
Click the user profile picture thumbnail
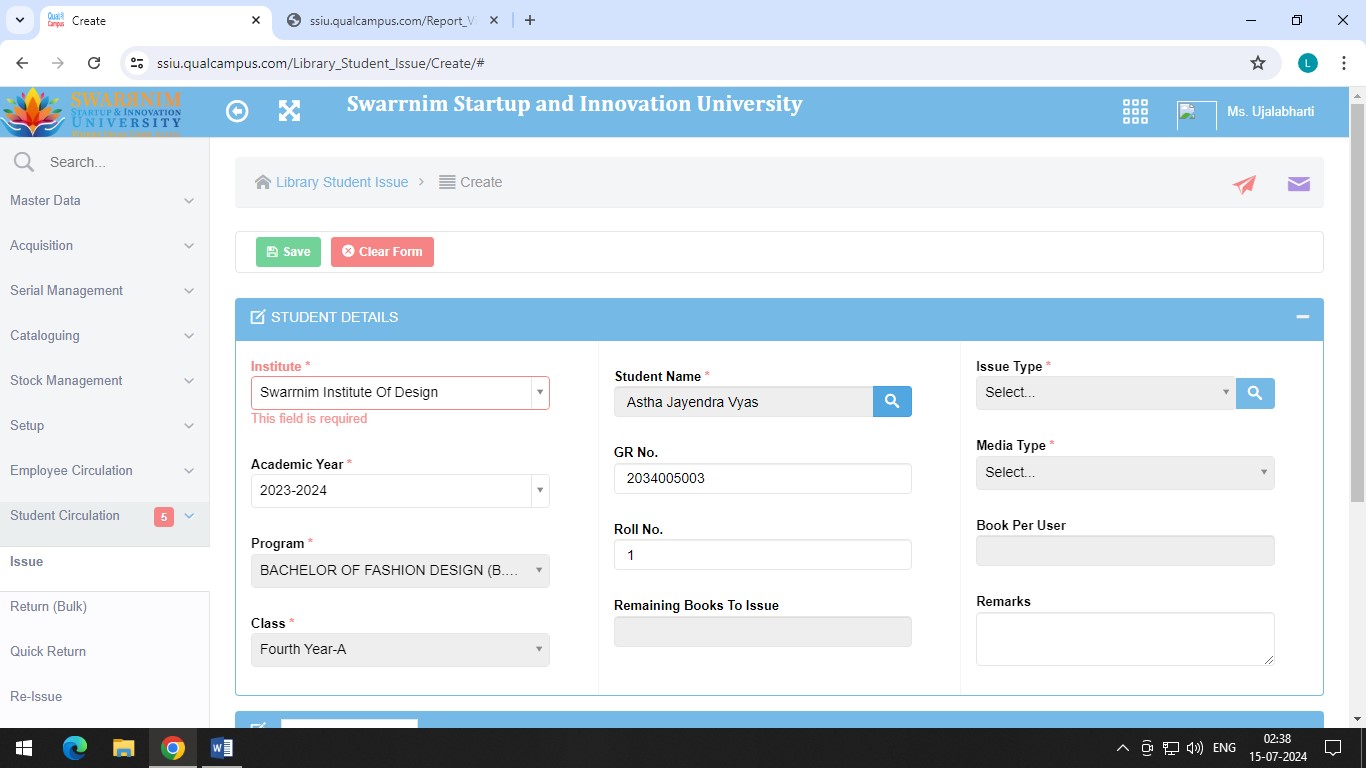point(1197,115)
